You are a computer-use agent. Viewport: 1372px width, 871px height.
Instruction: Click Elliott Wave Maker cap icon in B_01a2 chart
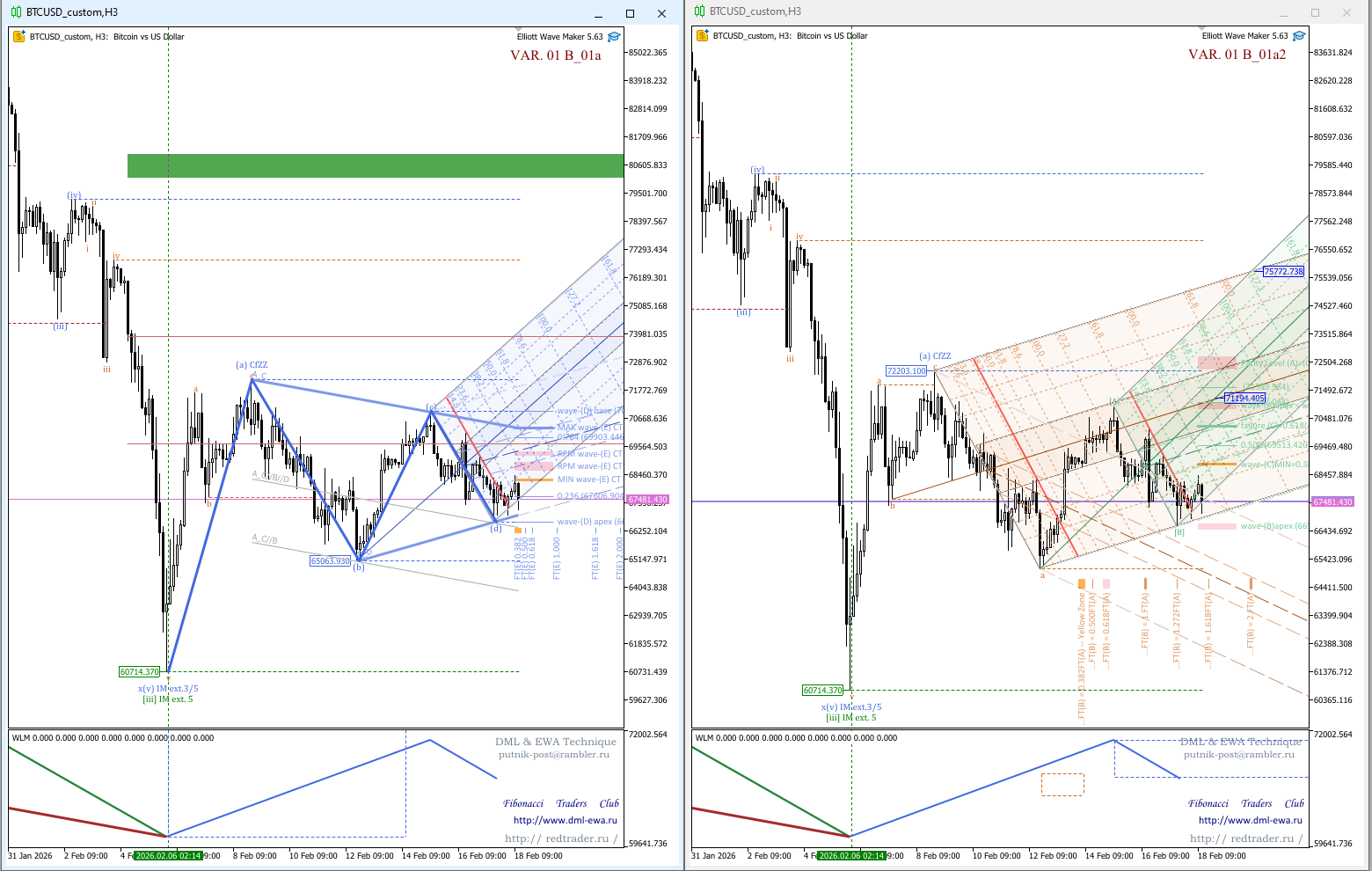[x=1299, y=36]
